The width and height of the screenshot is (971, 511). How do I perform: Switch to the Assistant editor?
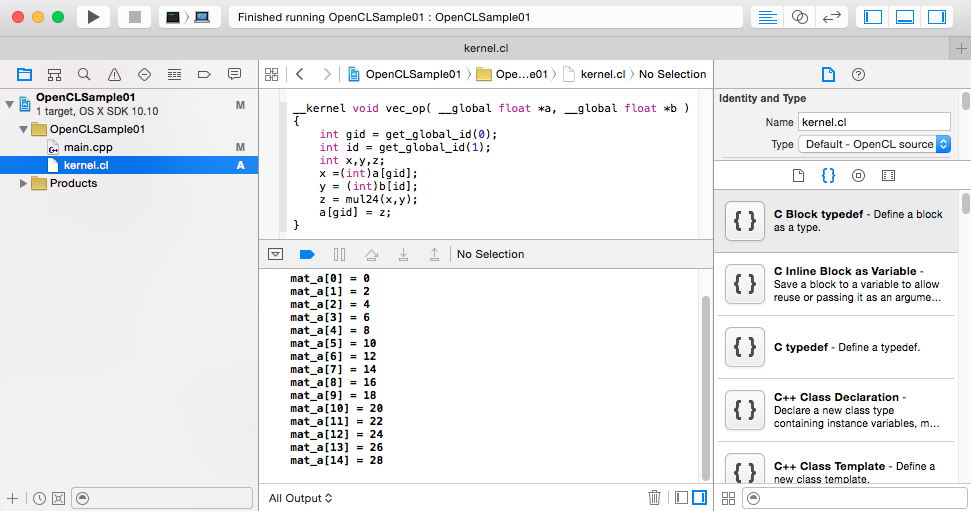799,17
